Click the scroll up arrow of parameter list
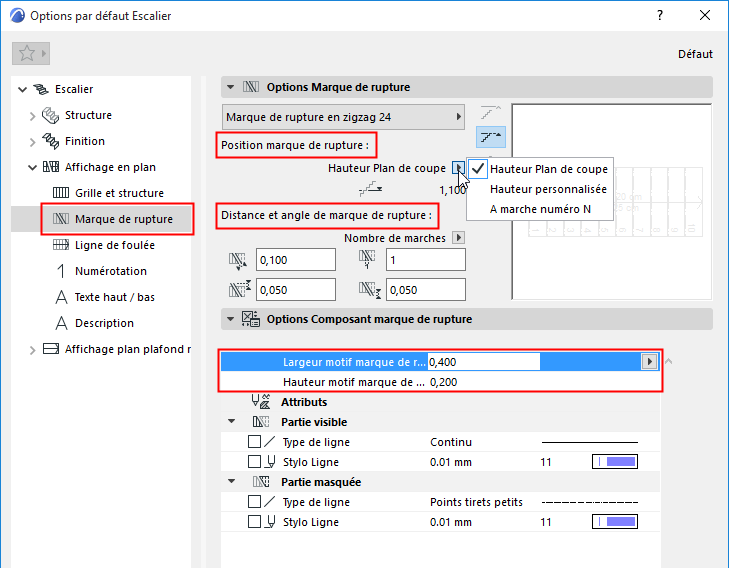 coord(669,361)
